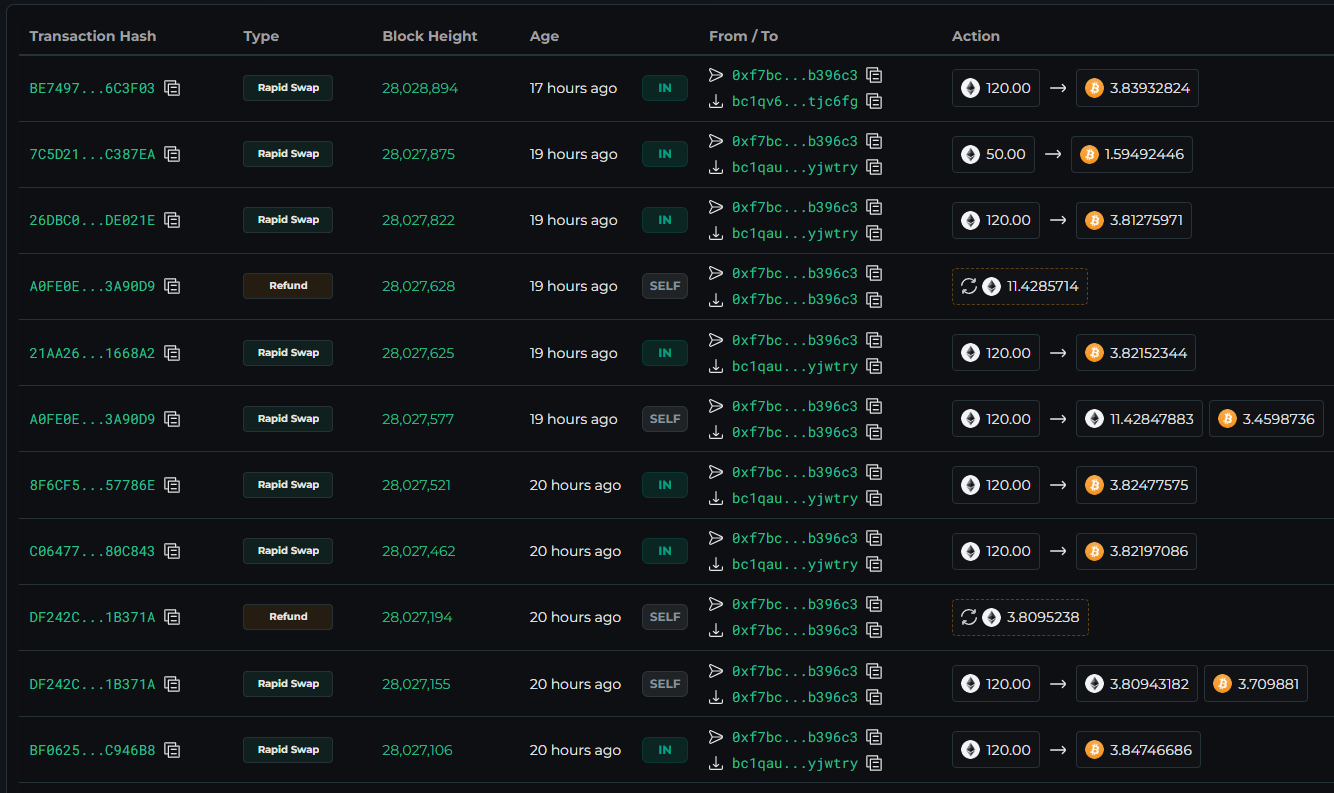Copy the bc1qau address in the C06477 row

(874, 564)
